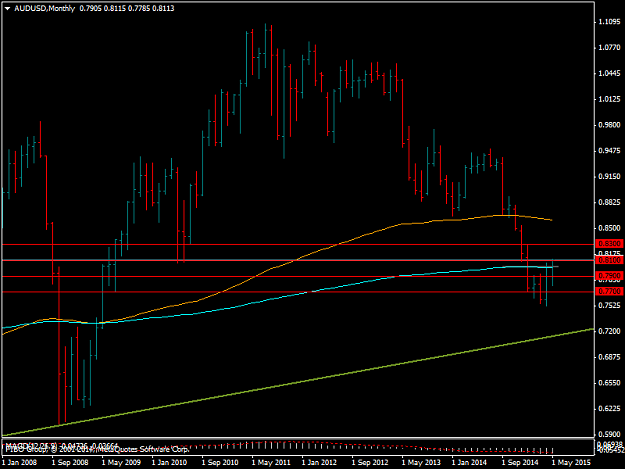Click the 0.8825 price scale label

click(609, 202)
